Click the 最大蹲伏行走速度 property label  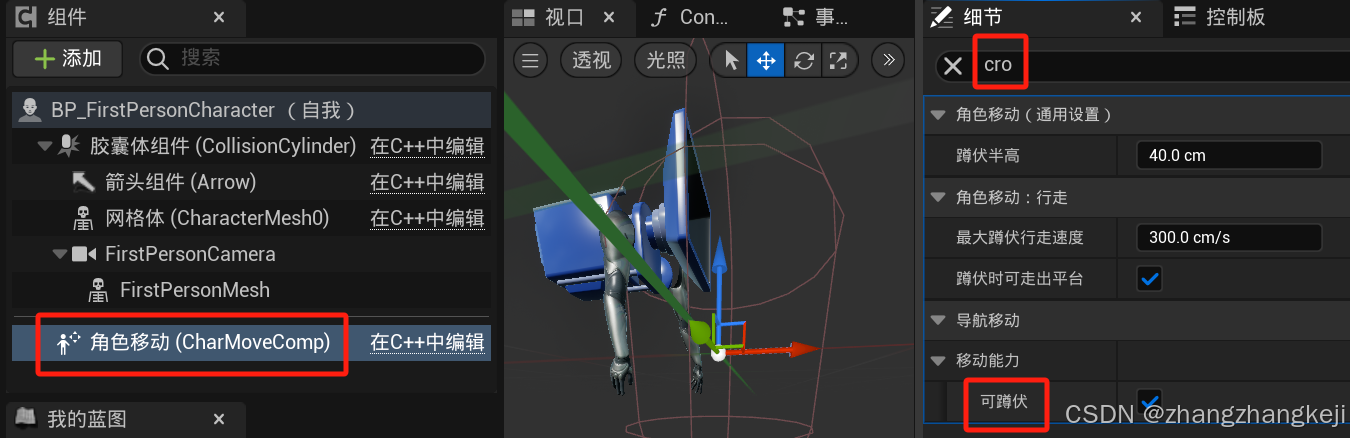1019,238
